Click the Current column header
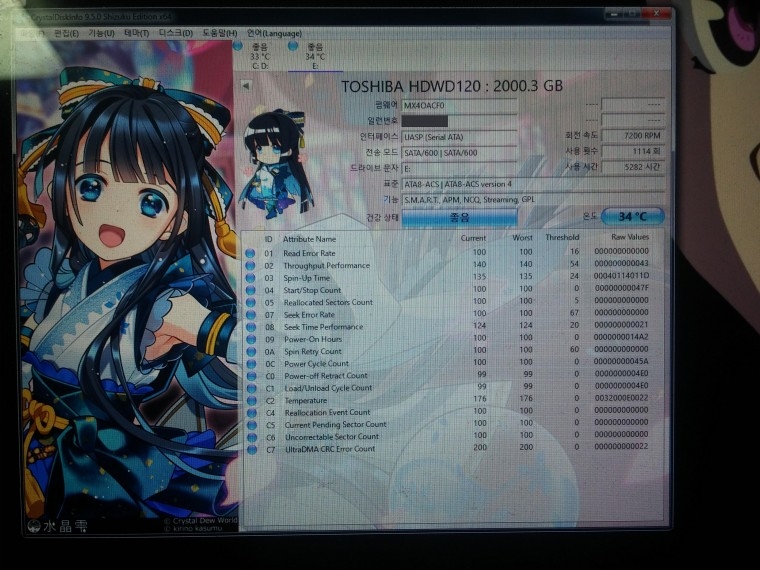The height and width of the screenshot is (570, 760). [x=473, y=238]
